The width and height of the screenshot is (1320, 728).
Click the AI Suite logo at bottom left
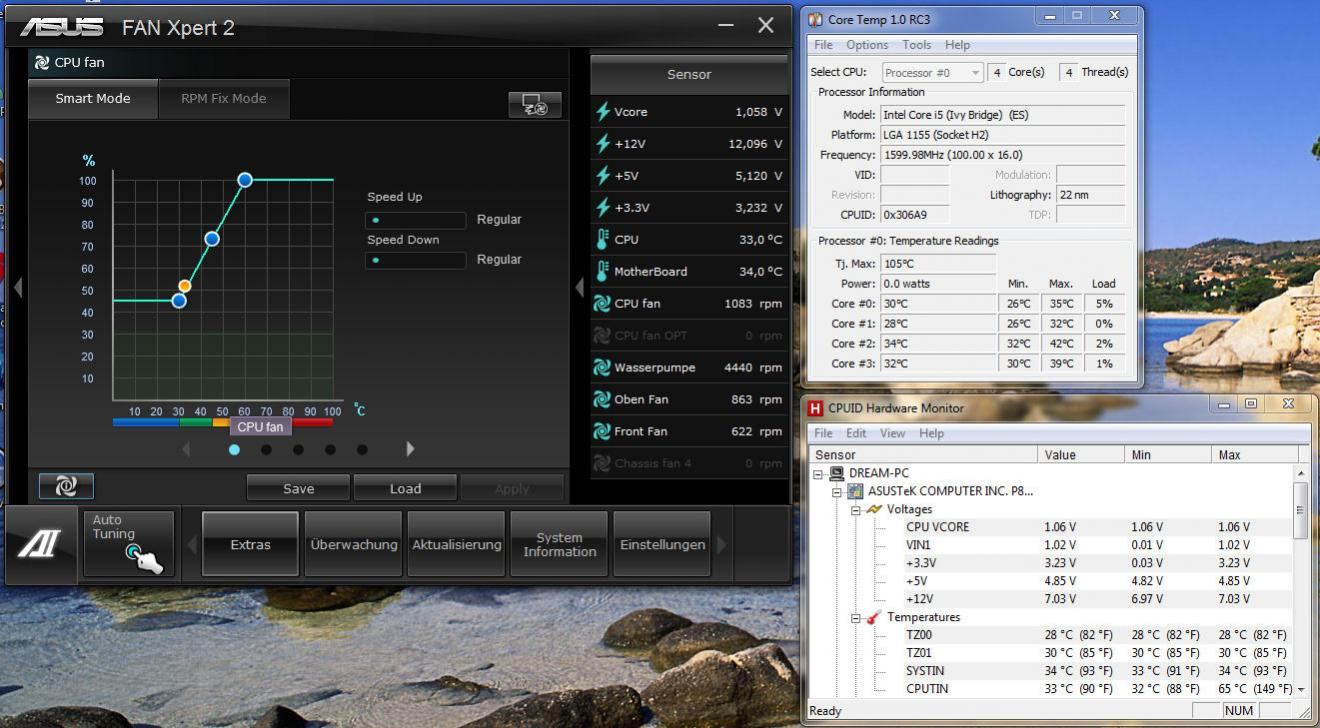coord(42,544)
